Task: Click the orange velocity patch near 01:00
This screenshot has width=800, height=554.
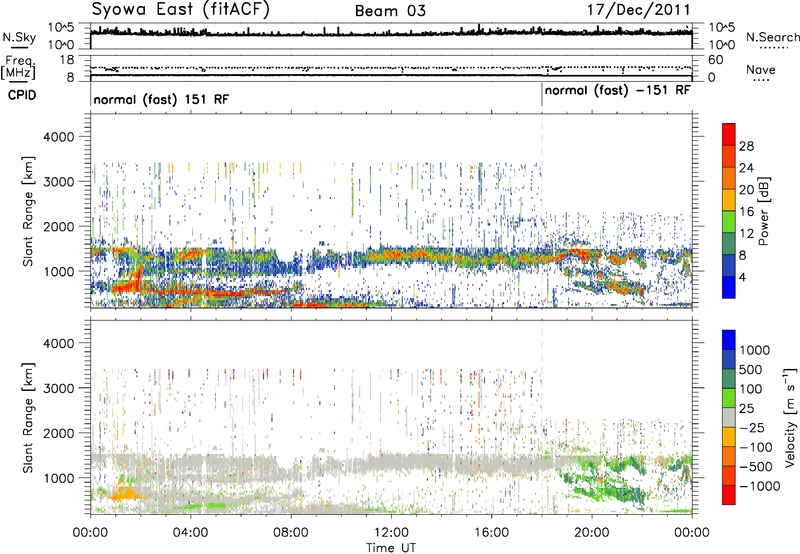Action: tap(123, 493)
